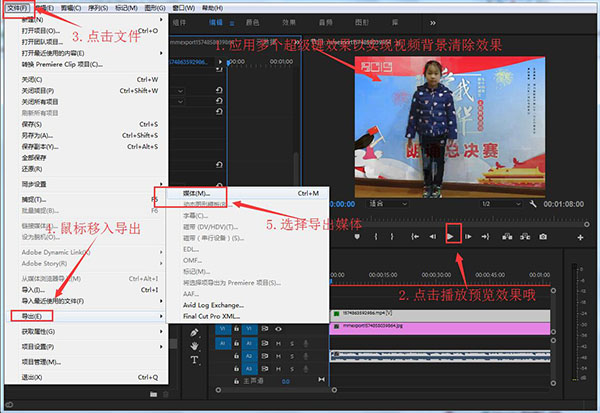Toggle sync lock on video track V1
600x413 pixels.
(264, 329)
